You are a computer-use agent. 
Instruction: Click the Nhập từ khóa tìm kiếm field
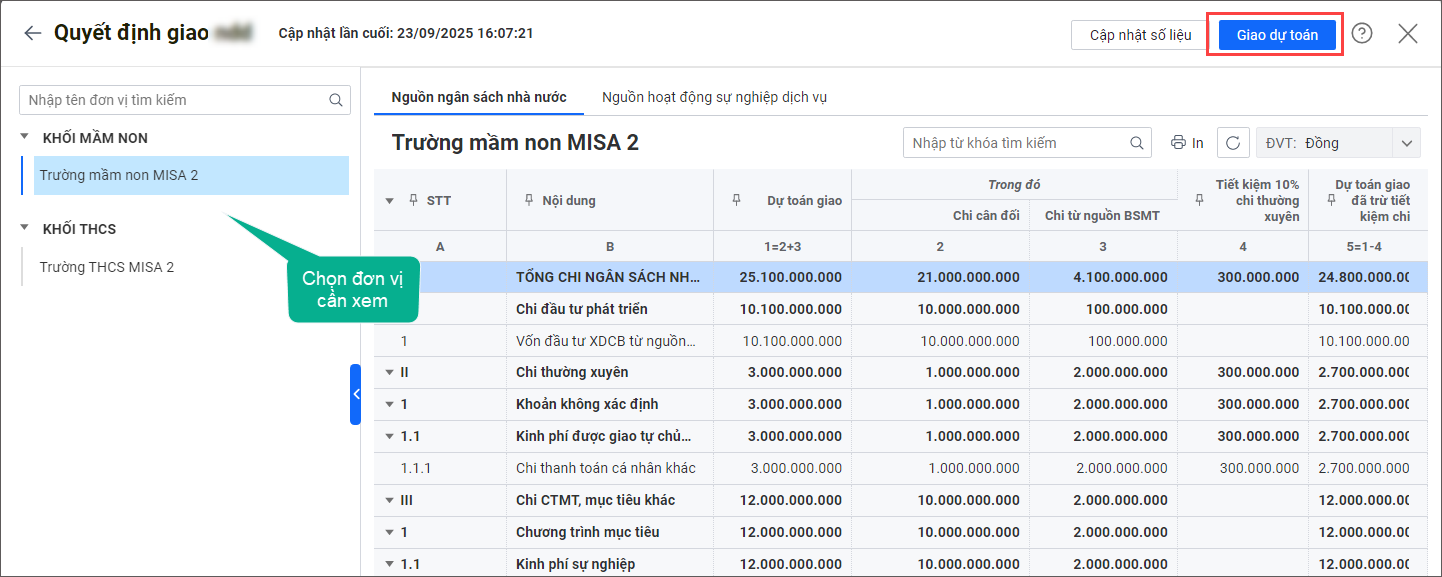pos(1015,143)
